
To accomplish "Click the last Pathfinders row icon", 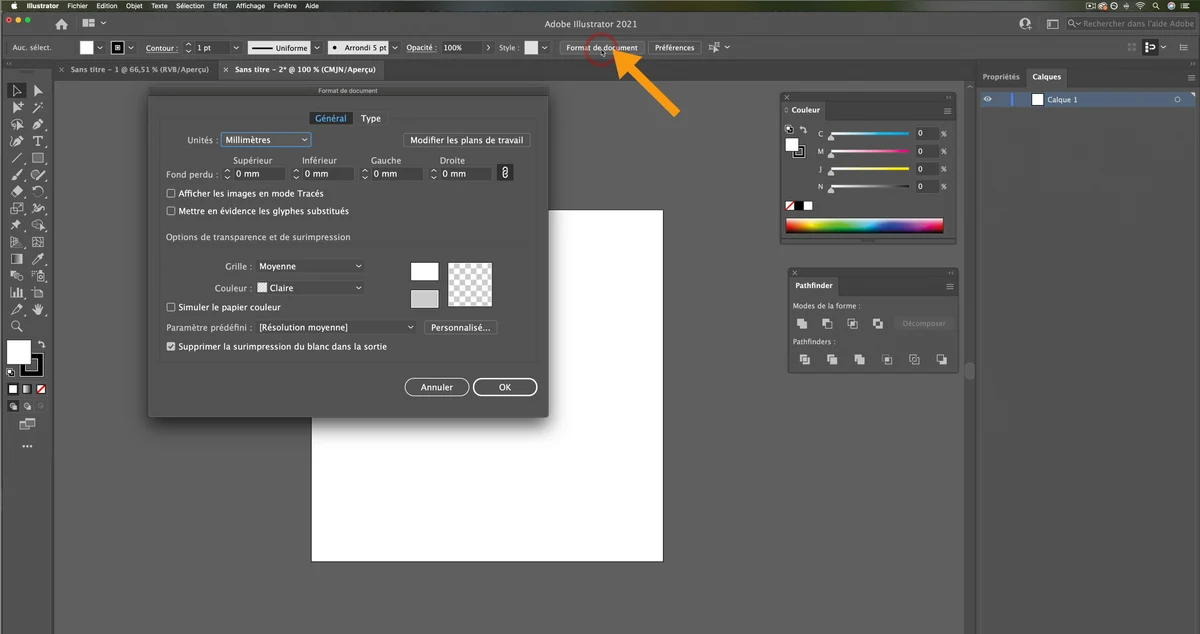I will (941, 360).
